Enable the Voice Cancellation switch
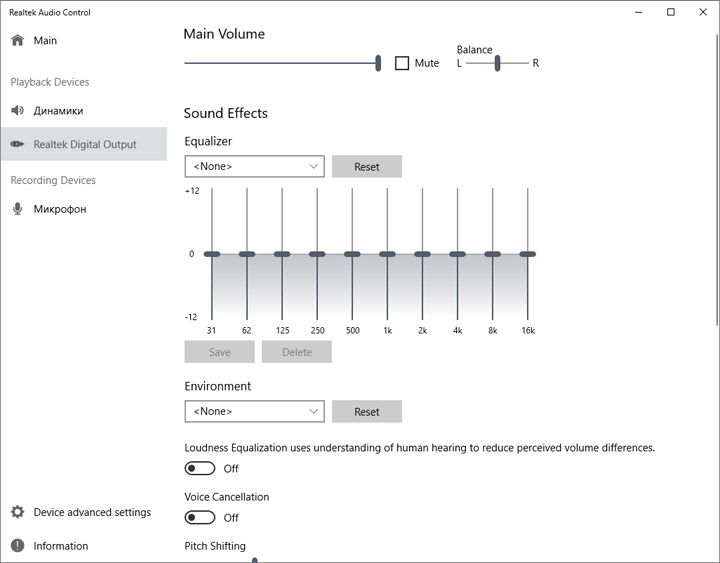The height and width of the screenshot is (563, 720). (200, 517)
